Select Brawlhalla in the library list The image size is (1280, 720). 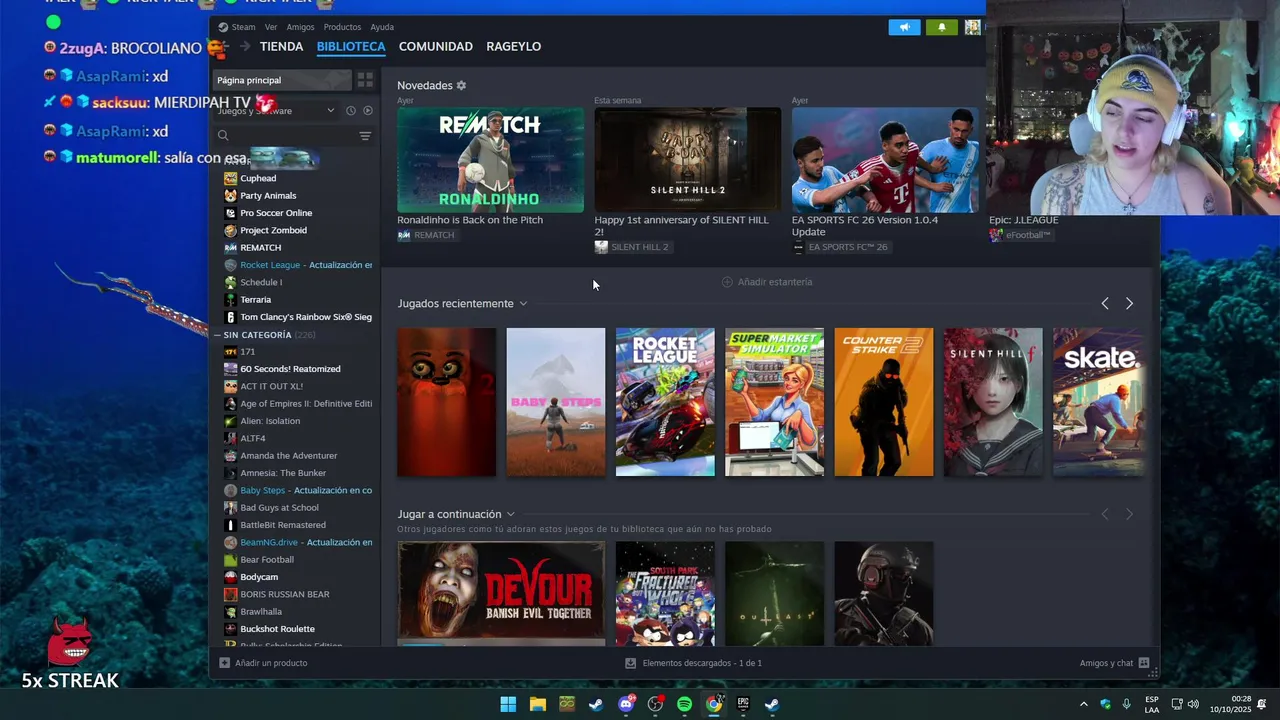tap(261, 612)
